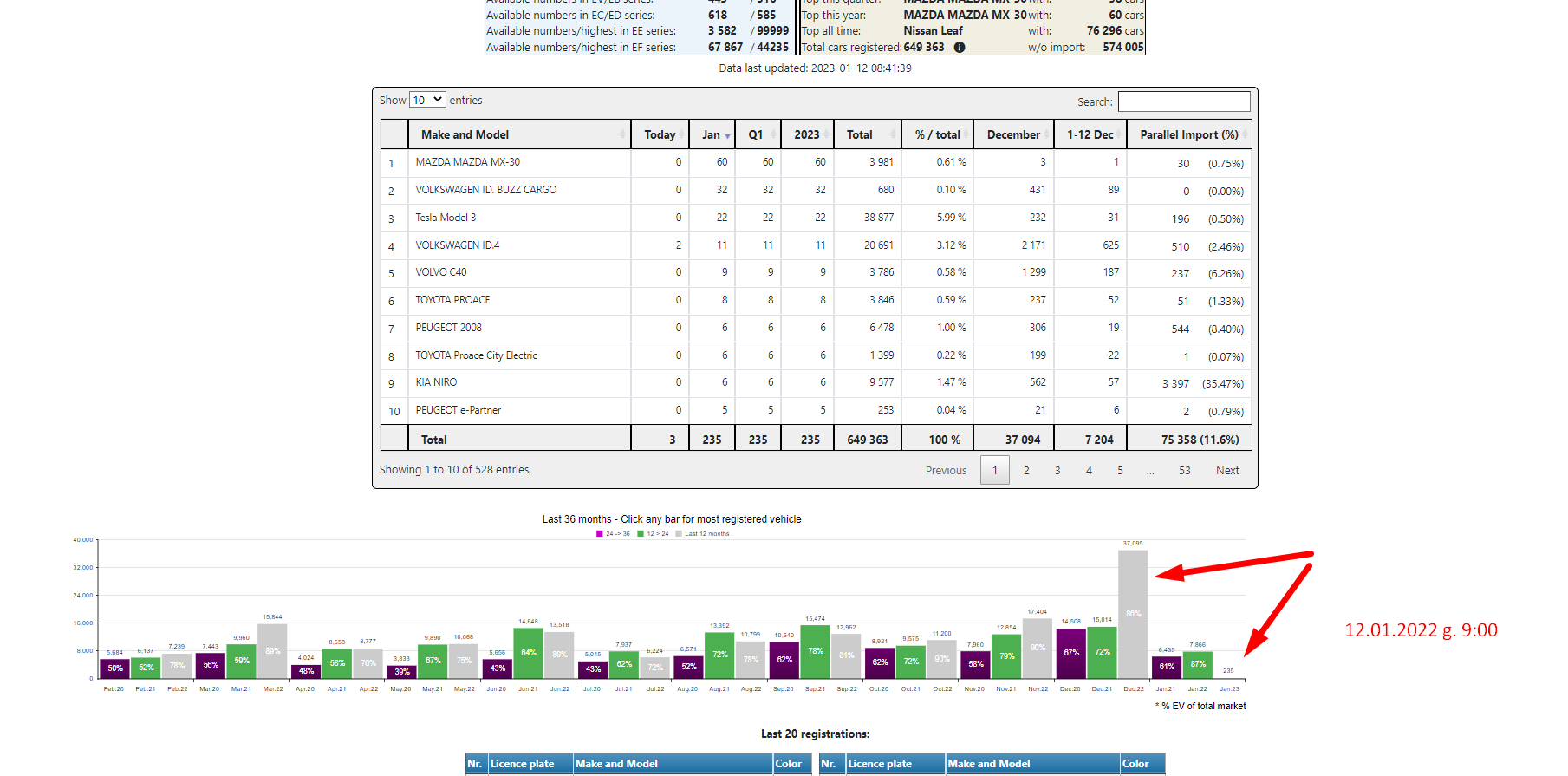Go to Previous page of table
Screen dimensions: 1568x776
[x=946, y=471]
